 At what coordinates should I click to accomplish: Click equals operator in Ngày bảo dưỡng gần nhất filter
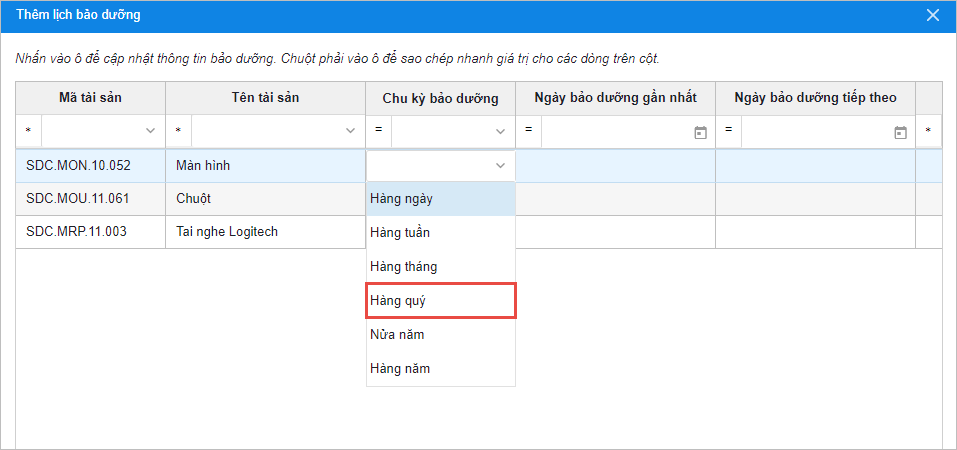click(528, 131)
